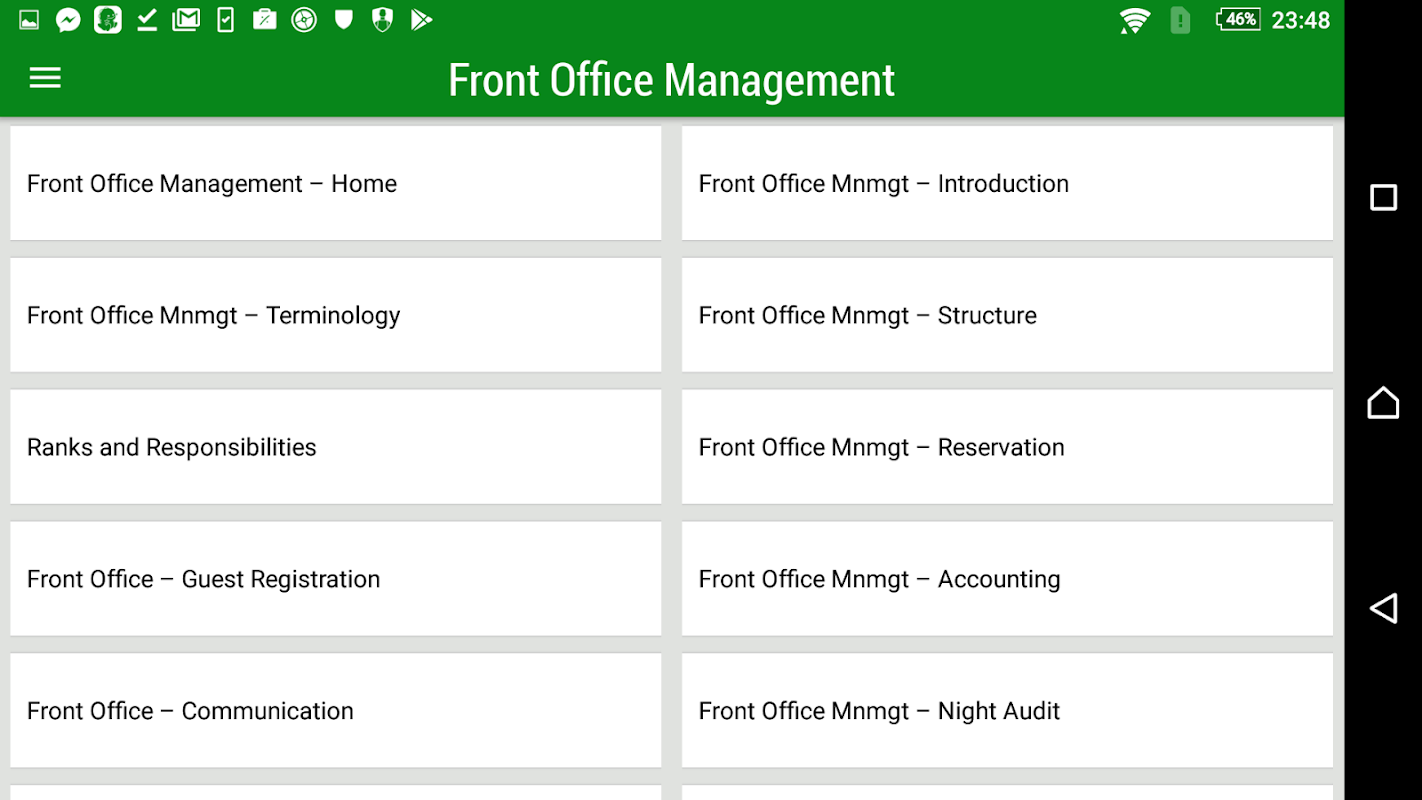The width and height of the screenshot is (1422, 800).
Task: Open Front Office Mnmgt – Accounting
Action: 1007,579
